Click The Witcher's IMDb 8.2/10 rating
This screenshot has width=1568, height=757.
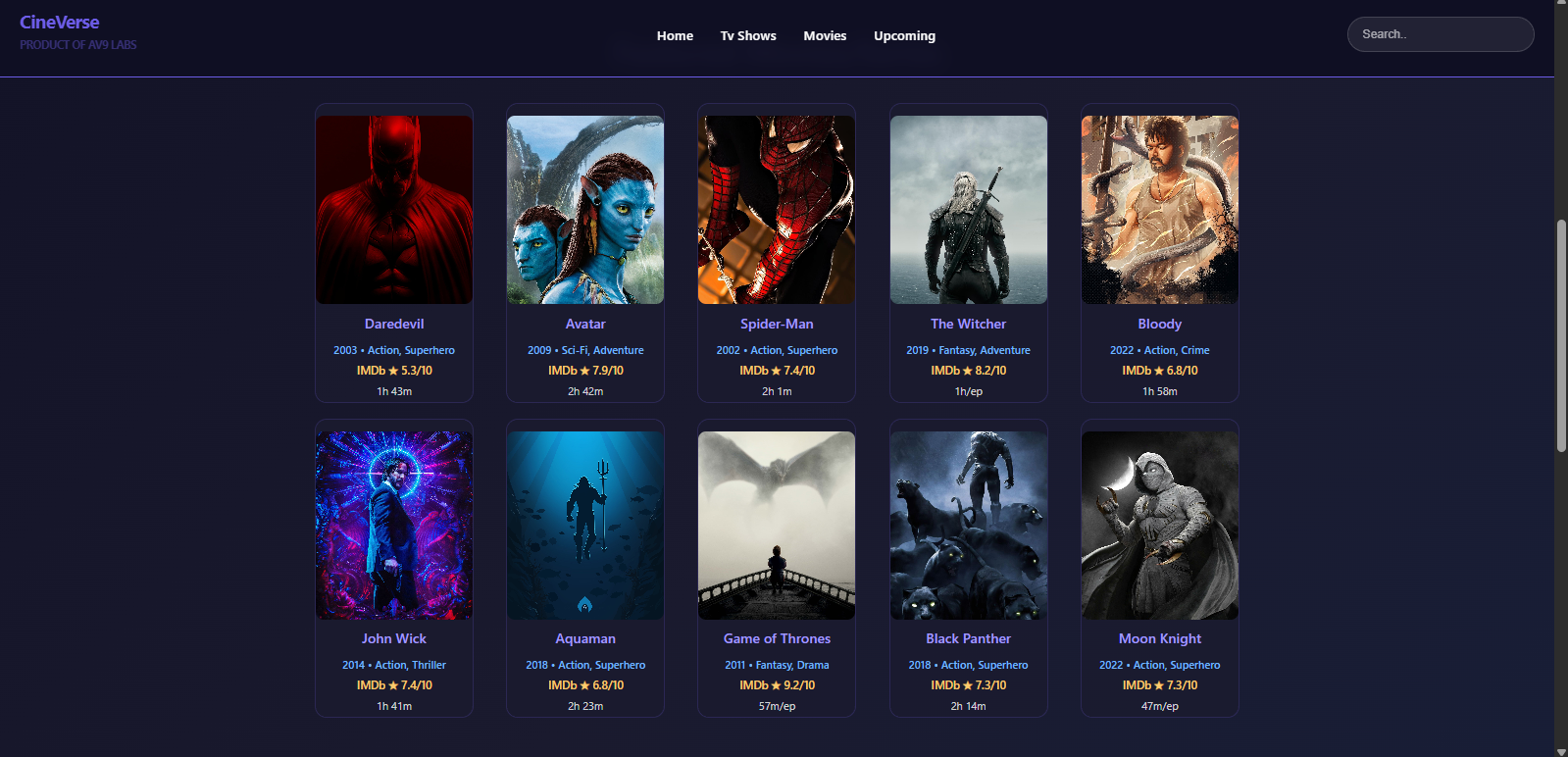pyautogui.click(x=969, y=371)
